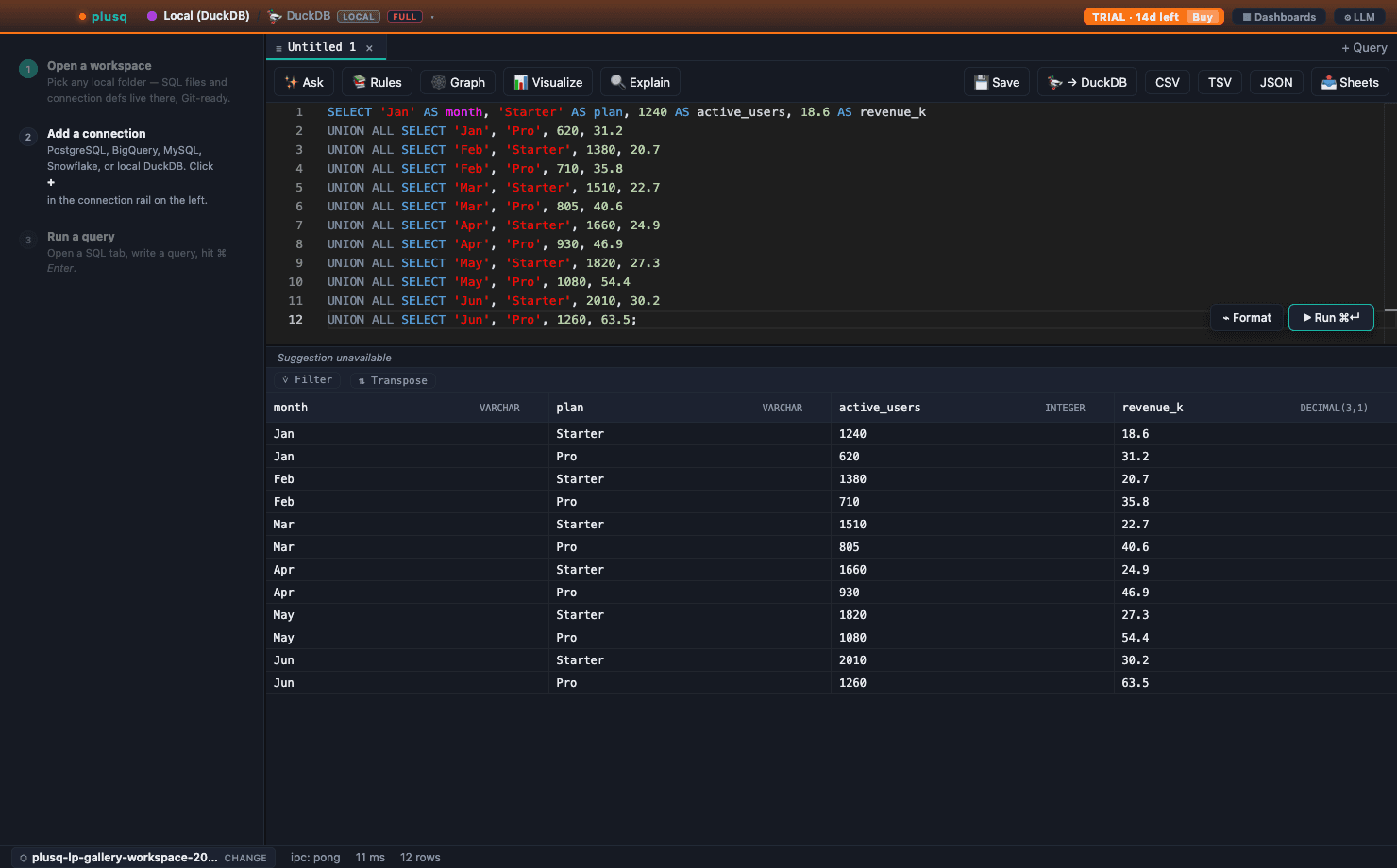
Task: Click the workspace name in status bar
Action: (x=125, y=858)
